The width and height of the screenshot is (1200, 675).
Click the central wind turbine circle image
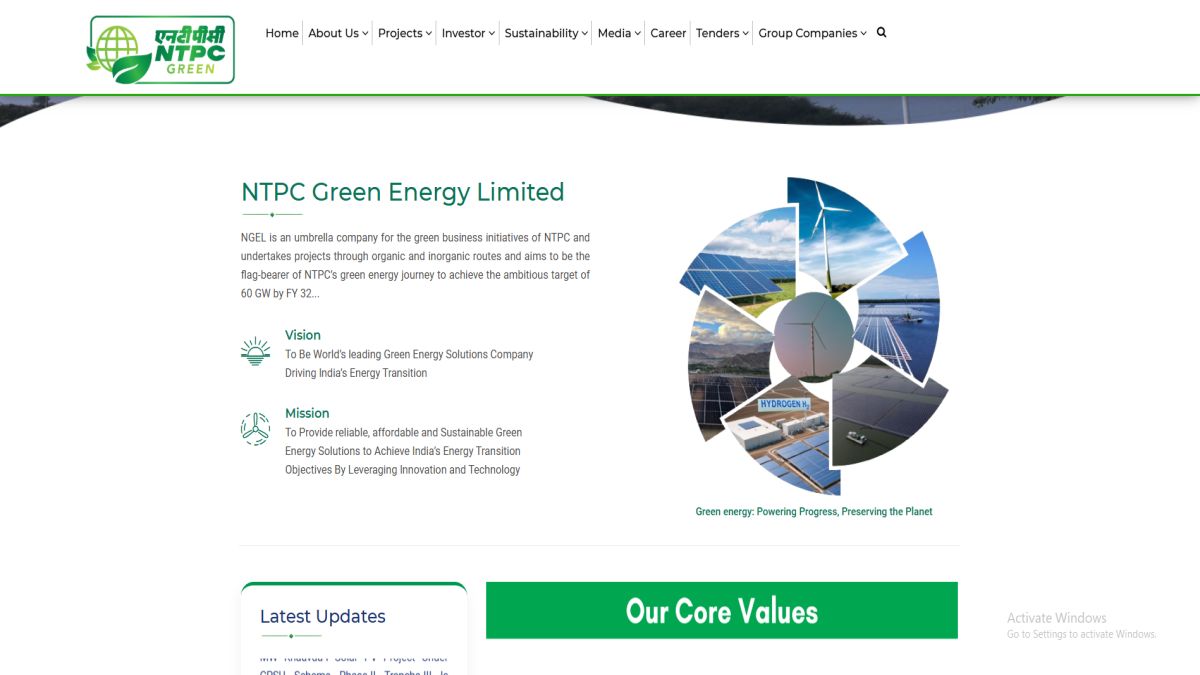click(x=813, y=336)
